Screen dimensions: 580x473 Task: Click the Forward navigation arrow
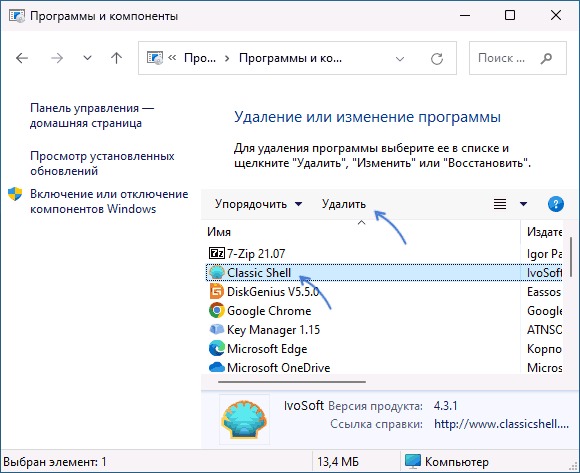57,58
